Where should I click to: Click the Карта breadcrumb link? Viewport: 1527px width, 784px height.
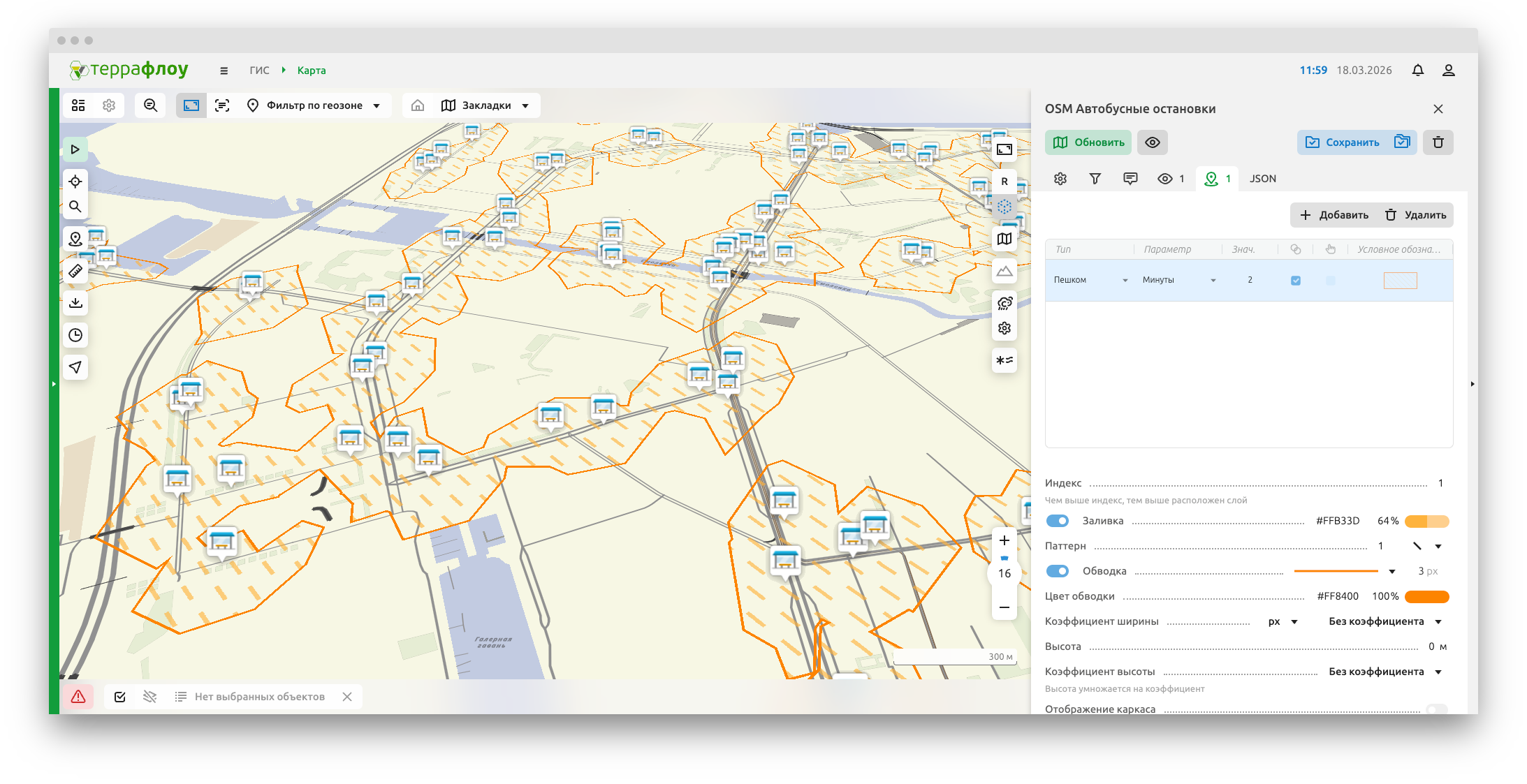pyautogui.click(x=312, y=71)
